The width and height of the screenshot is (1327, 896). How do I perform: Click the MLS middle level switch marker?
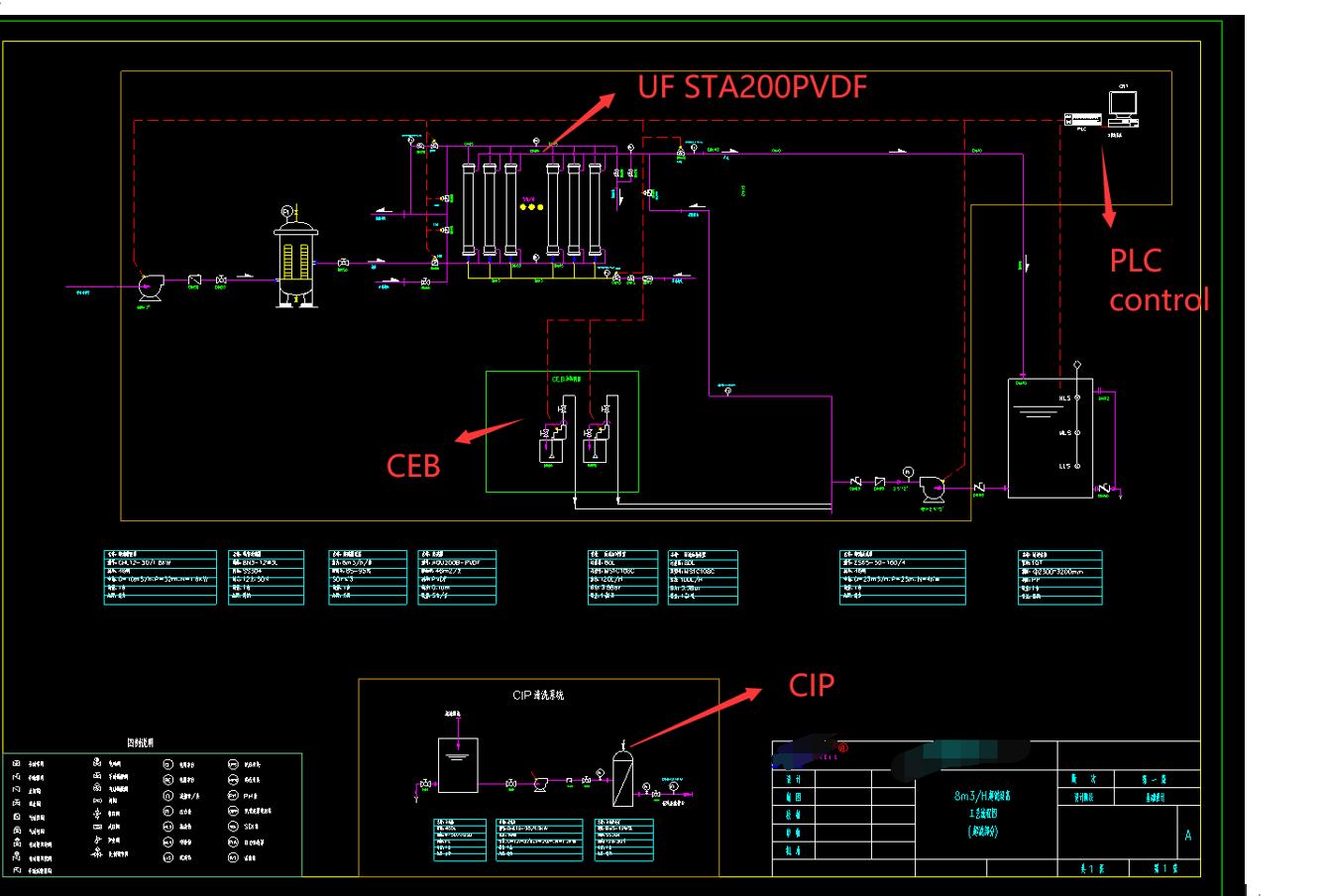coord(1077,432)
